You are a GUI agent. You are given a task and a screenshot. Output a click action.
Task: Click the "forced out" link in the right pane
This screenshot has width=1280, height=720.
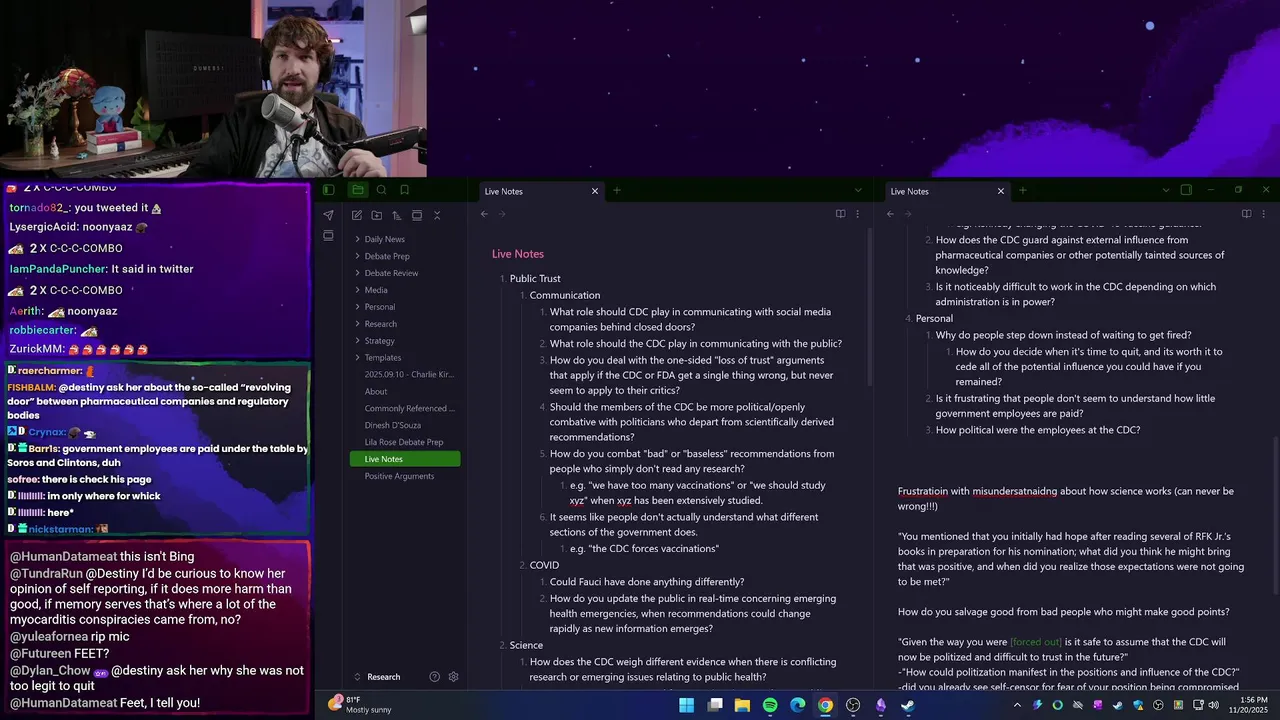[x=1036, y=642]
